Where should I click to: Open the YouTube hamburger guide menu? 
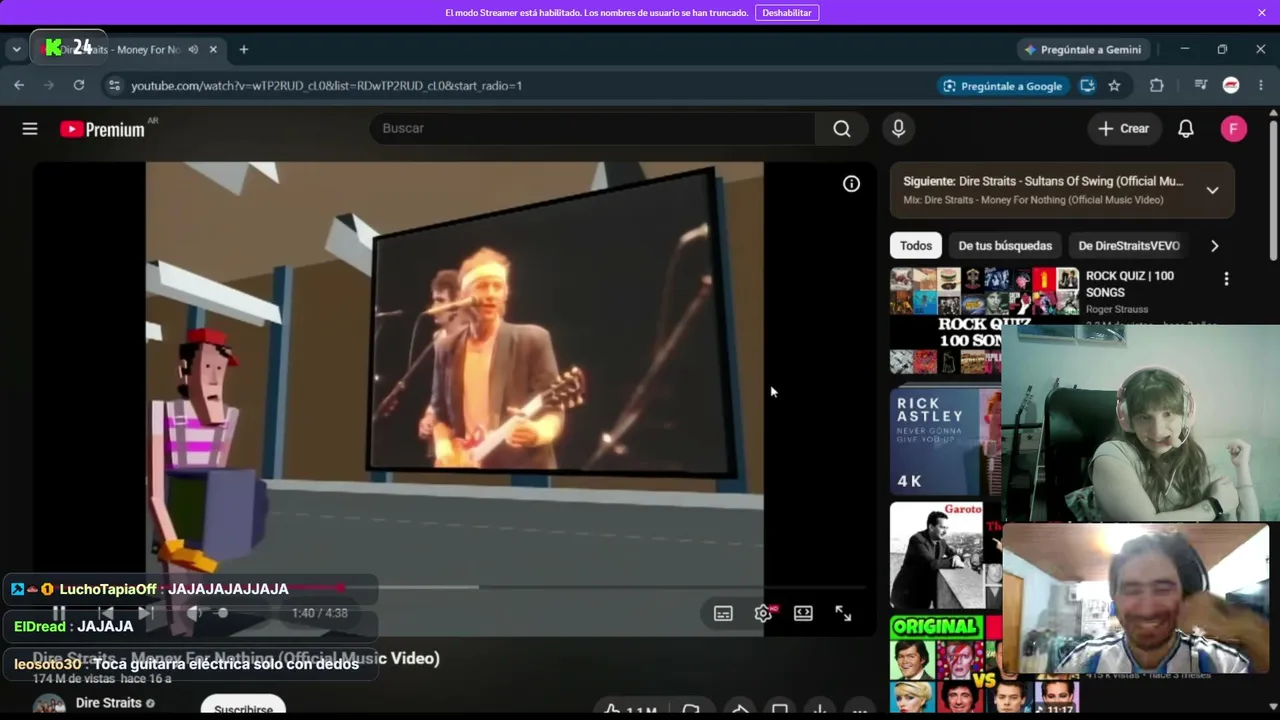click(x=30, y=128)
